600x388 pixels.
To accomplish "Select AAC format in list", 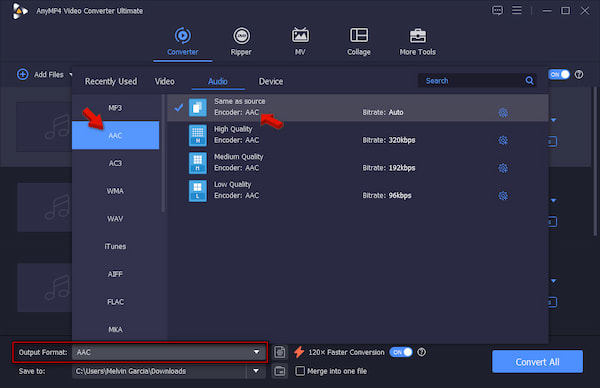I will [x=115, y=135].
